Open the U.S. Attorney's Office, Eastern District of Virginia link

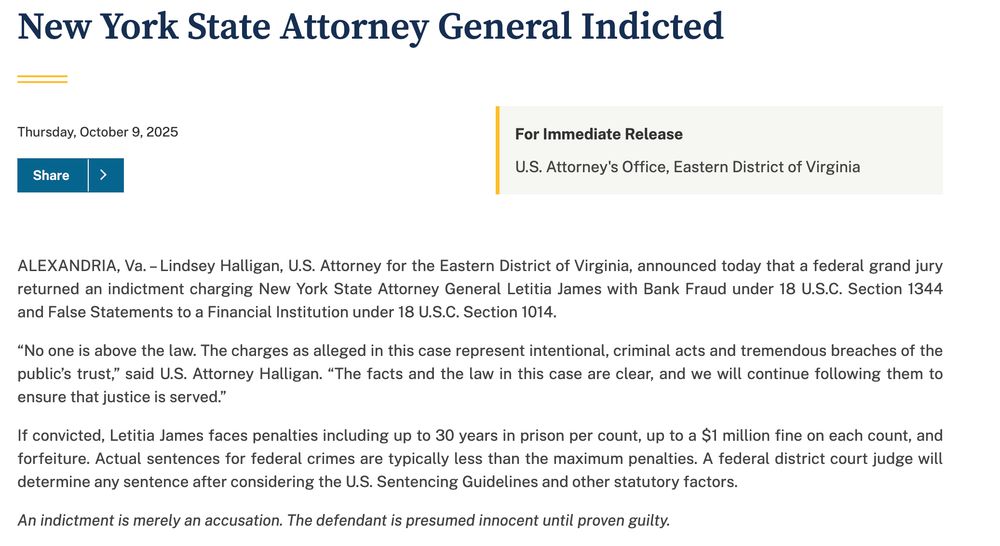tap(688, 167)
